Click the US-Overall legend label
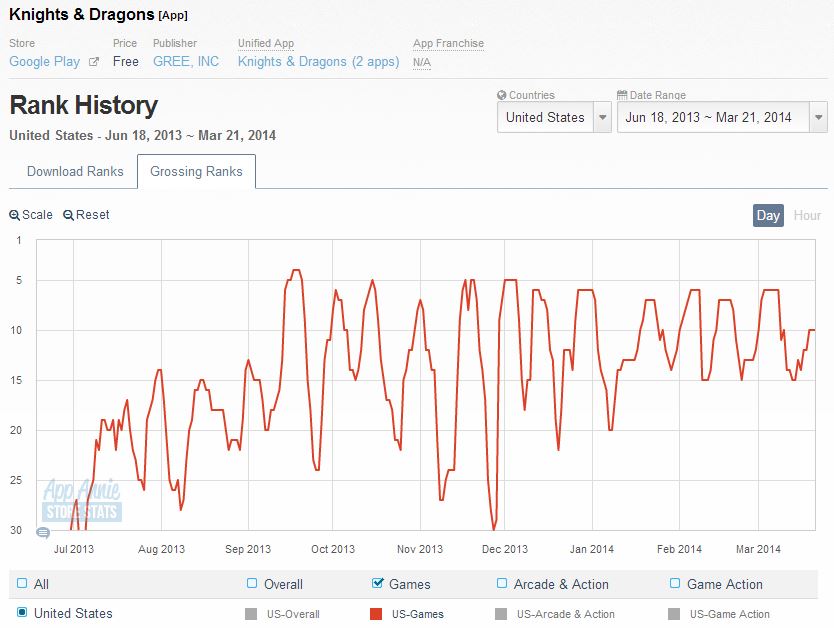The width and height of the screenshot is (834, 628). 293,614
